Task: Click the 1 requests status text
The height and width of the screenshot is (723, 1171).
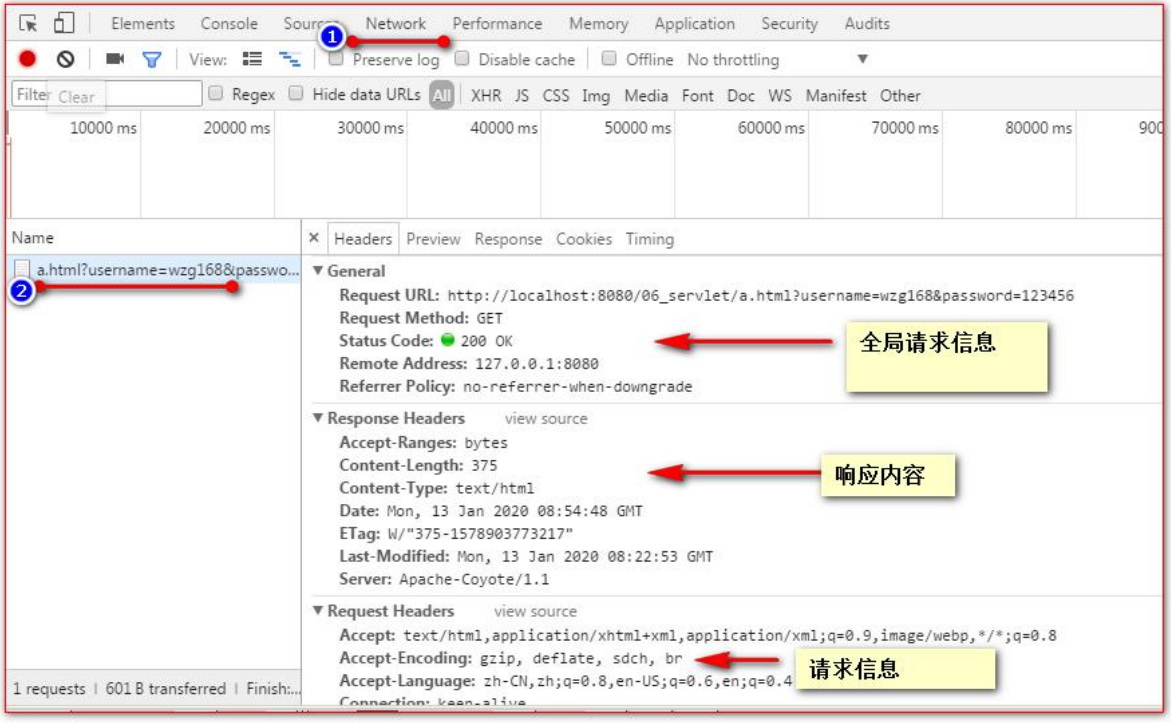Action: [49, 689]
